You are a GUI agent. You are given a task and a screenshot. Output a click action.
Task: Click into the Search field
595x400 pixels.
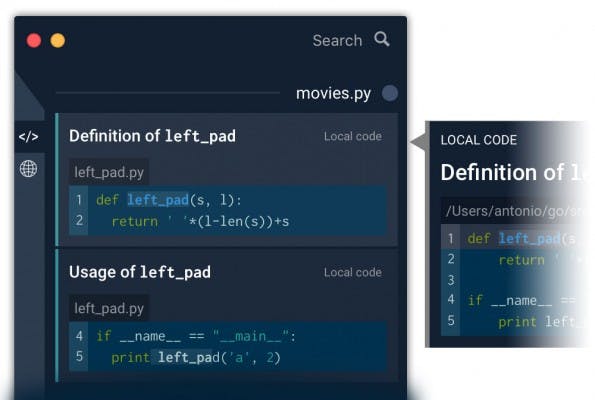(x=337, y=40)
